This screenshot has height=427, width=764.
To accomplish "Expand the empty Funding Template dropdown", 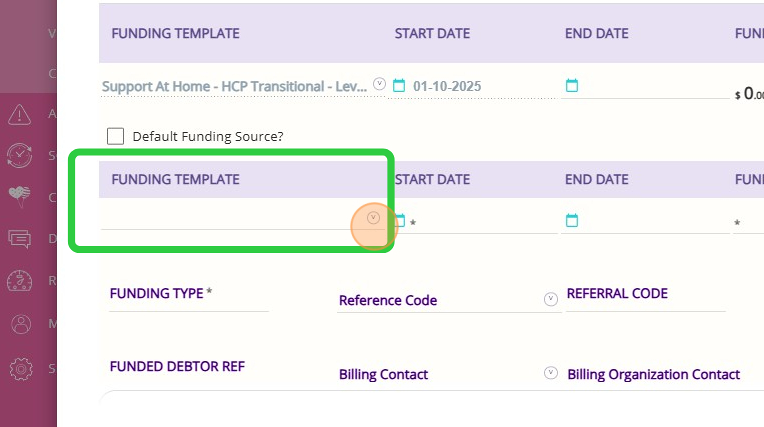I will [x=373, y=217].
